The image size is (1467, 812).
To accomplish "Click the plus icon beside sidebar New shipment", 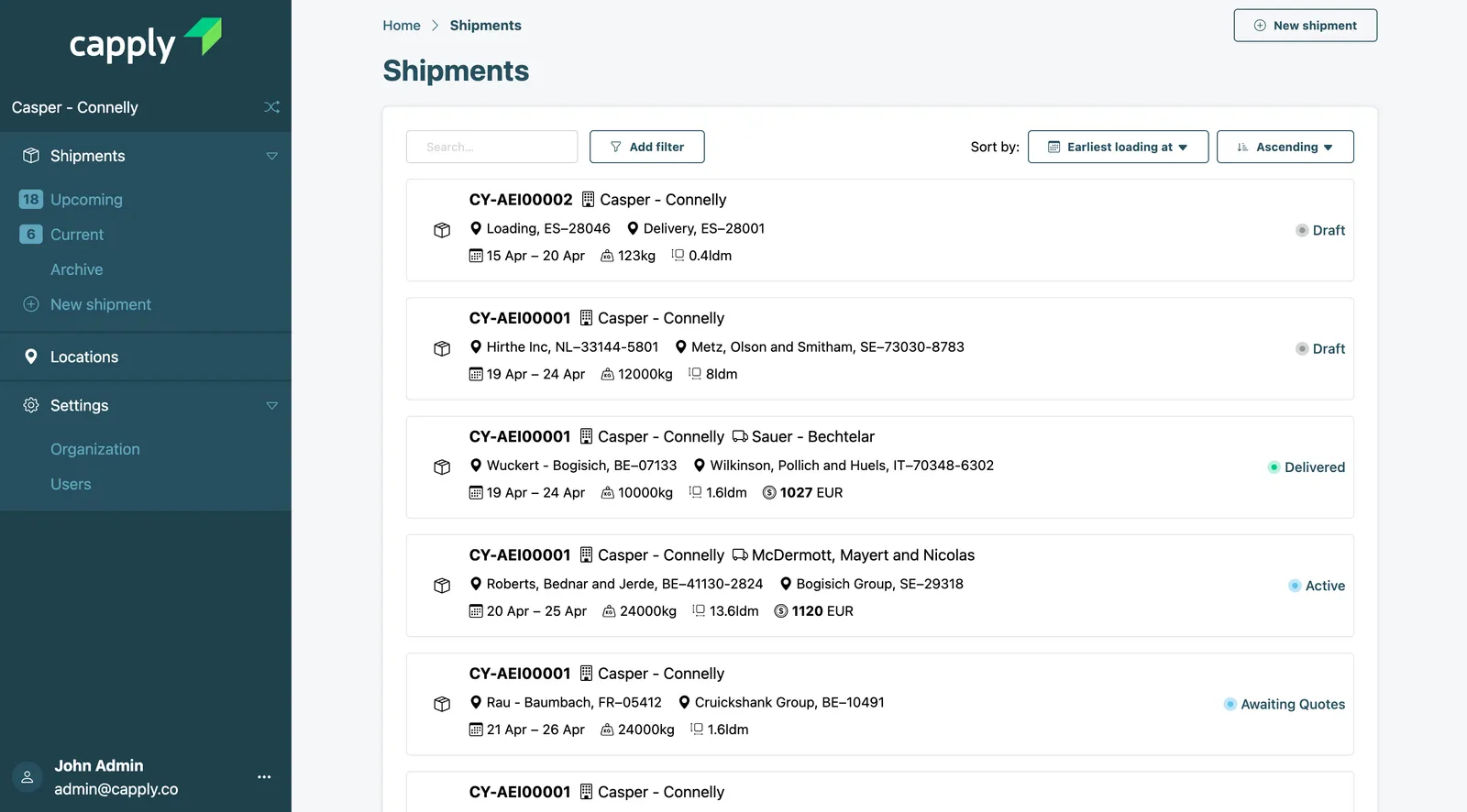I will tap(31, 304).
